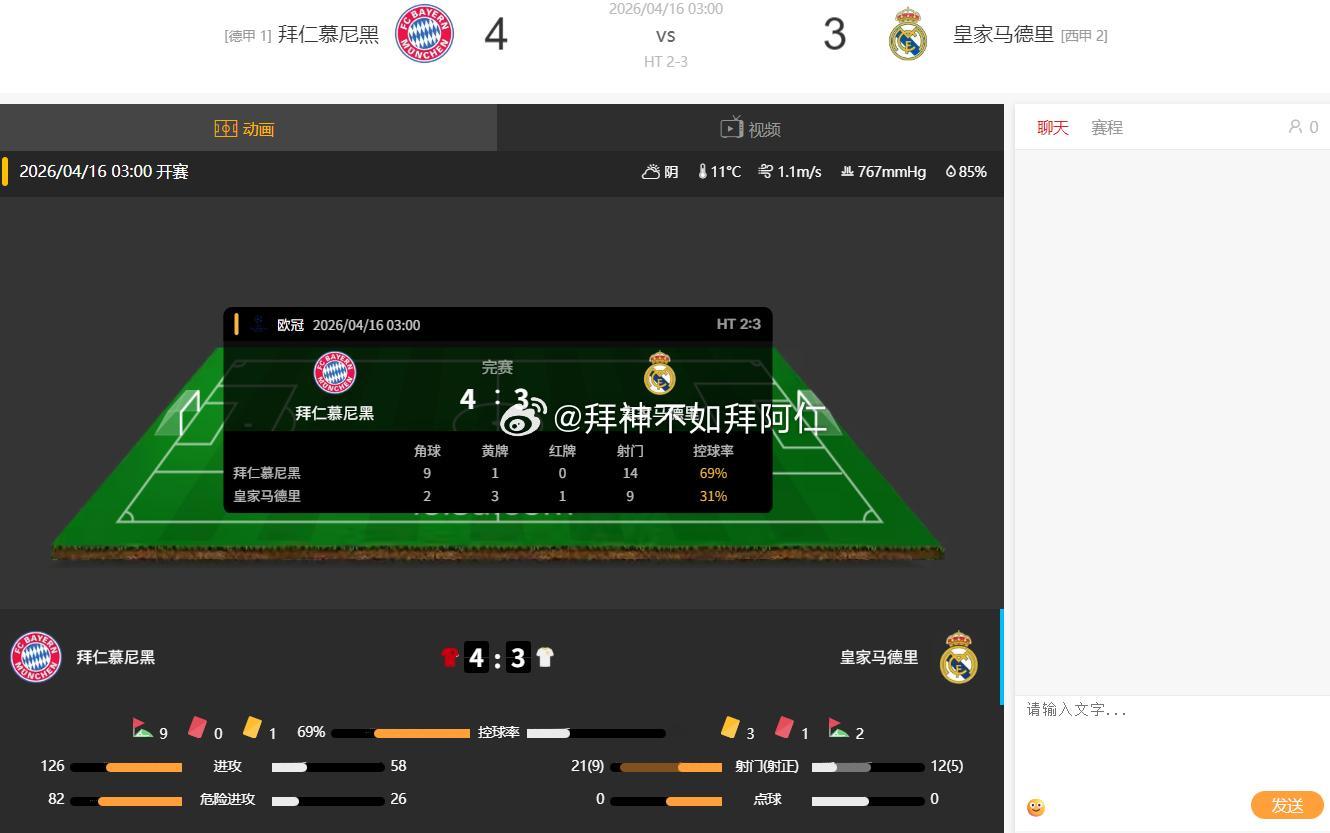Click Bayern's 进攻 attack progress bar
1330x833 pixels.
pos(126,767)
